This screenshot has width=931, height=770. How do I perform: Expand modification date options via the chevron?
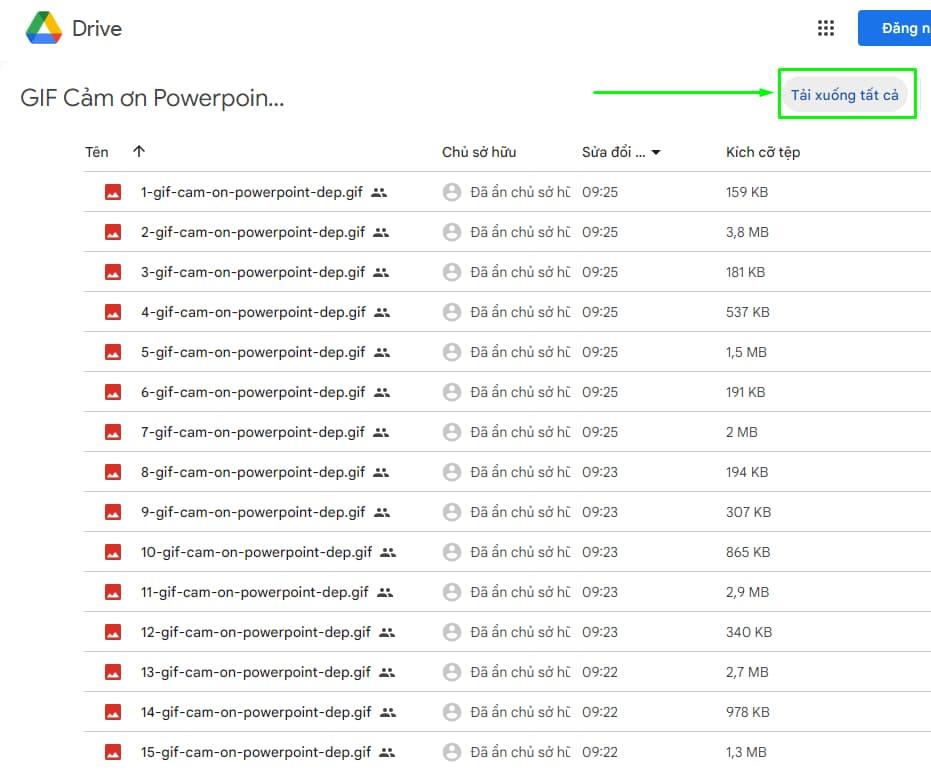pyautogui.click(x=655, y=152)
